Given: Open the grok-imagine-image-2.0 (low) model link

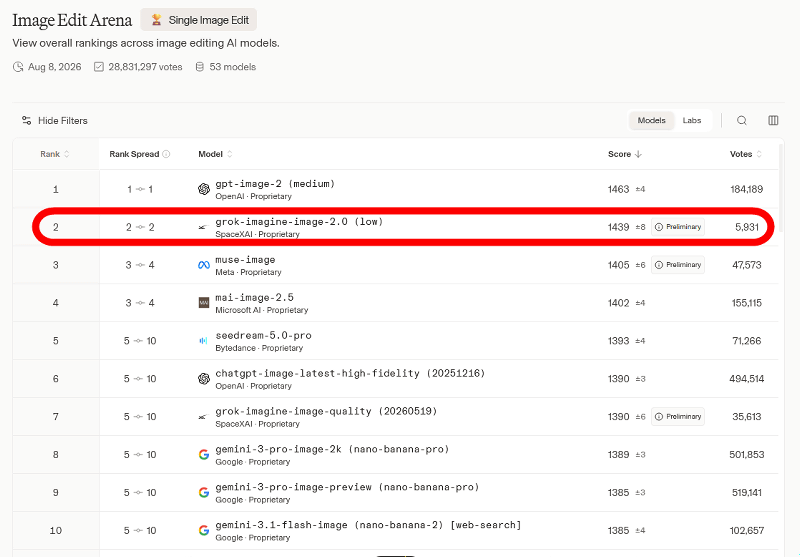Looking at the screenshot, I should coord(299,221).
